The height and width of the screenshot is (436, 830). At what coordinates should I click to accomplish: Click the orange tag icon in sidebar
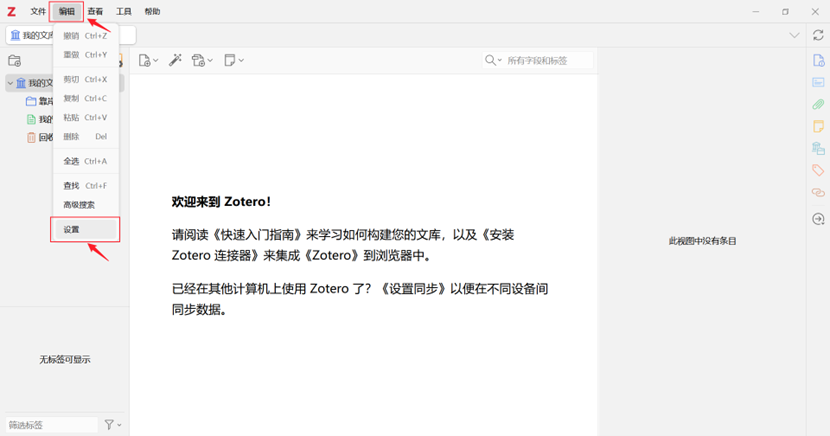(x=818, y=170)
